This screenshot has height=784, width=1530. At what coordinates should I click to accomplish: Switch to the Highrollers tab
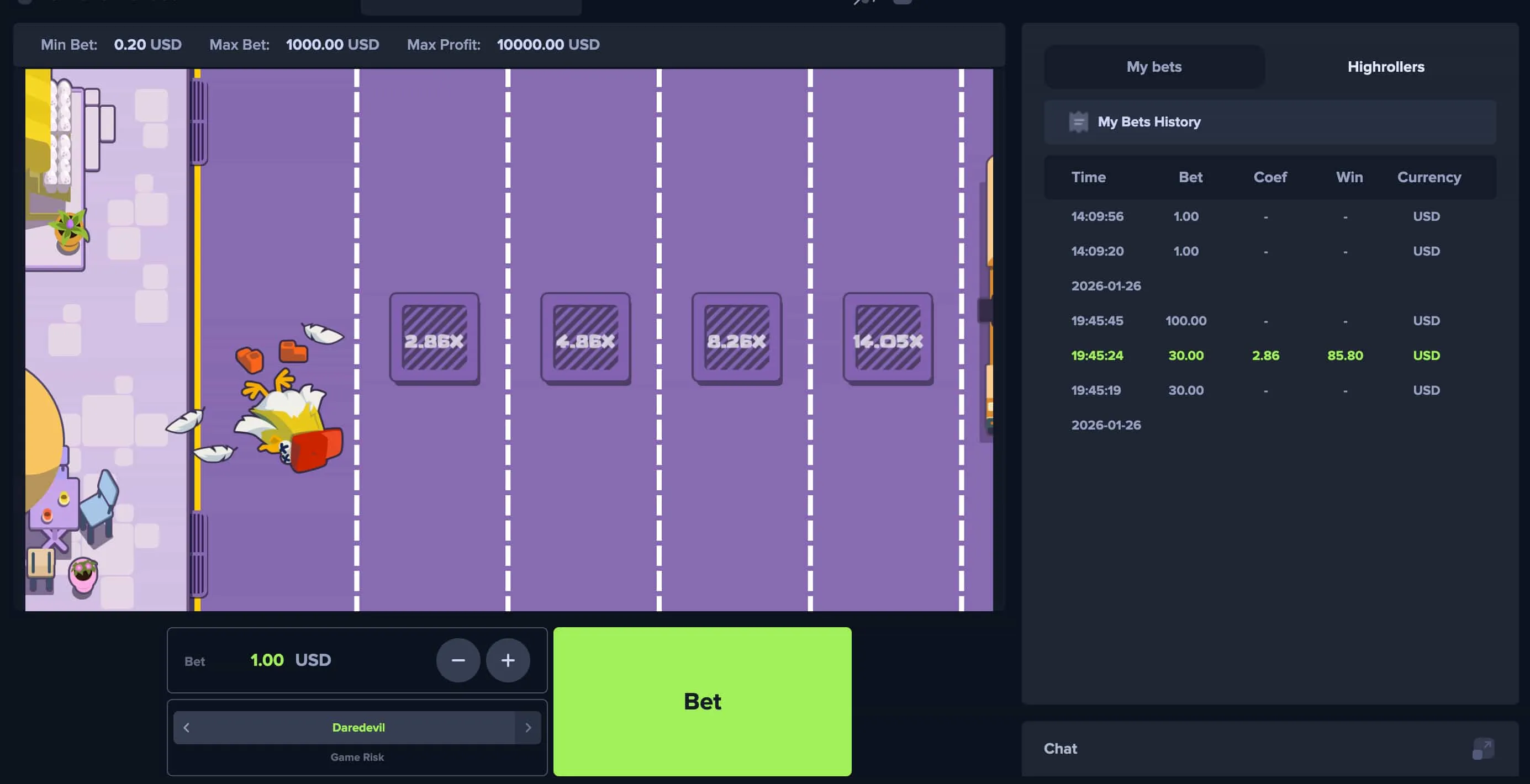click(x=1385, y=67)
